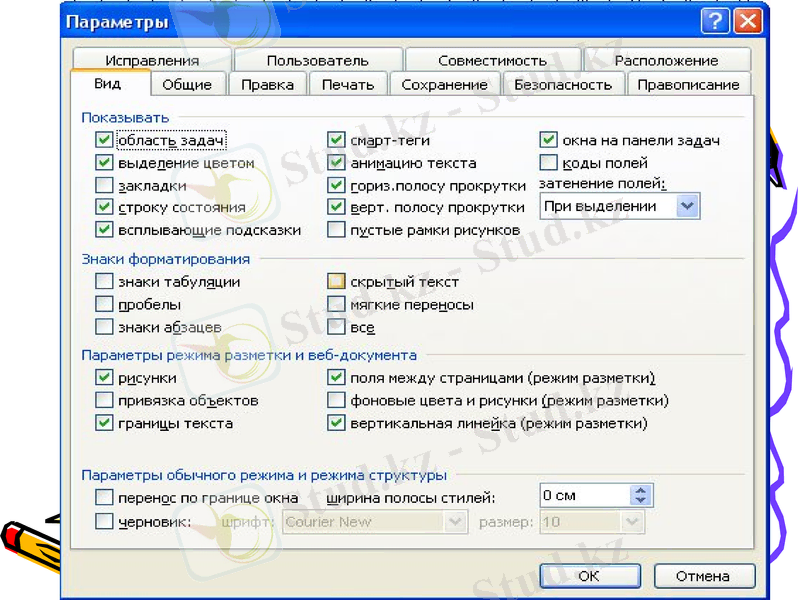Viewport: 798px width, 600px height.
Task: Open the 'Безопасность' tab
Action: (562, 85)
